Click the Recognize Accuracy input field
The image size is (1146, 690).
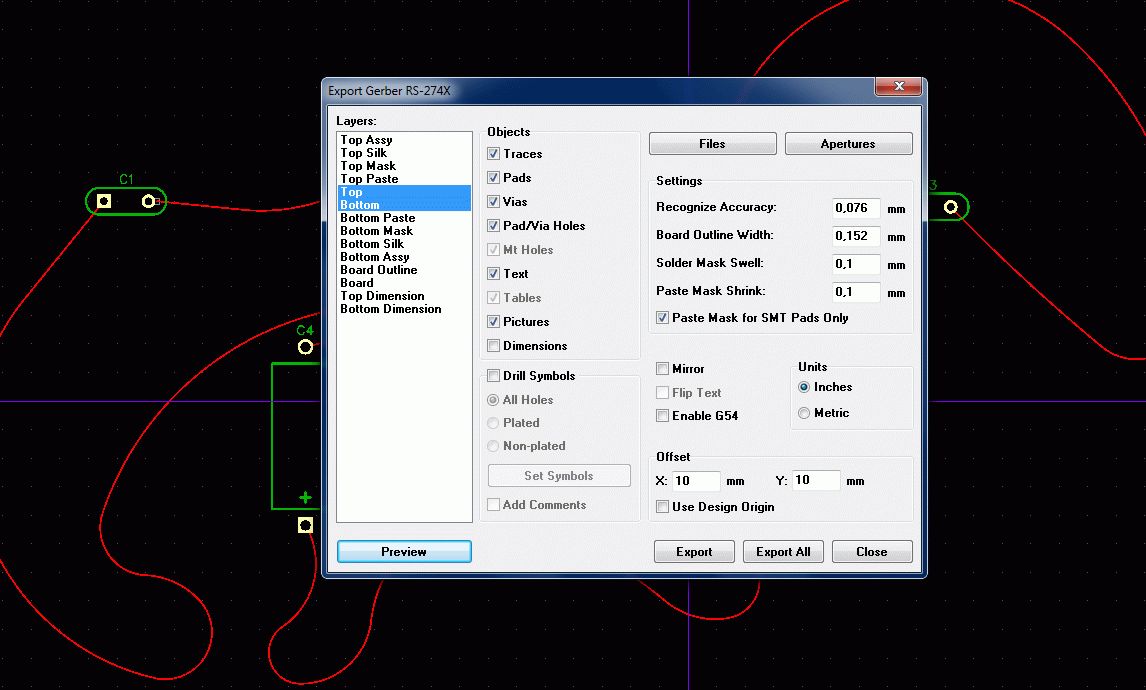point(856,208)
